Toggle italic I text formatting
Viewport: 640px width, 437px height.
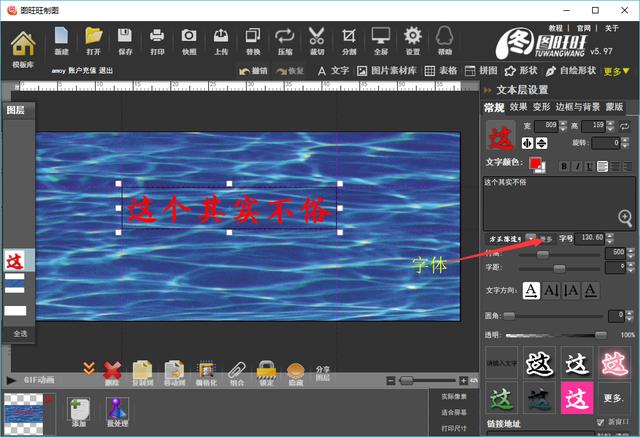point(577,166)
